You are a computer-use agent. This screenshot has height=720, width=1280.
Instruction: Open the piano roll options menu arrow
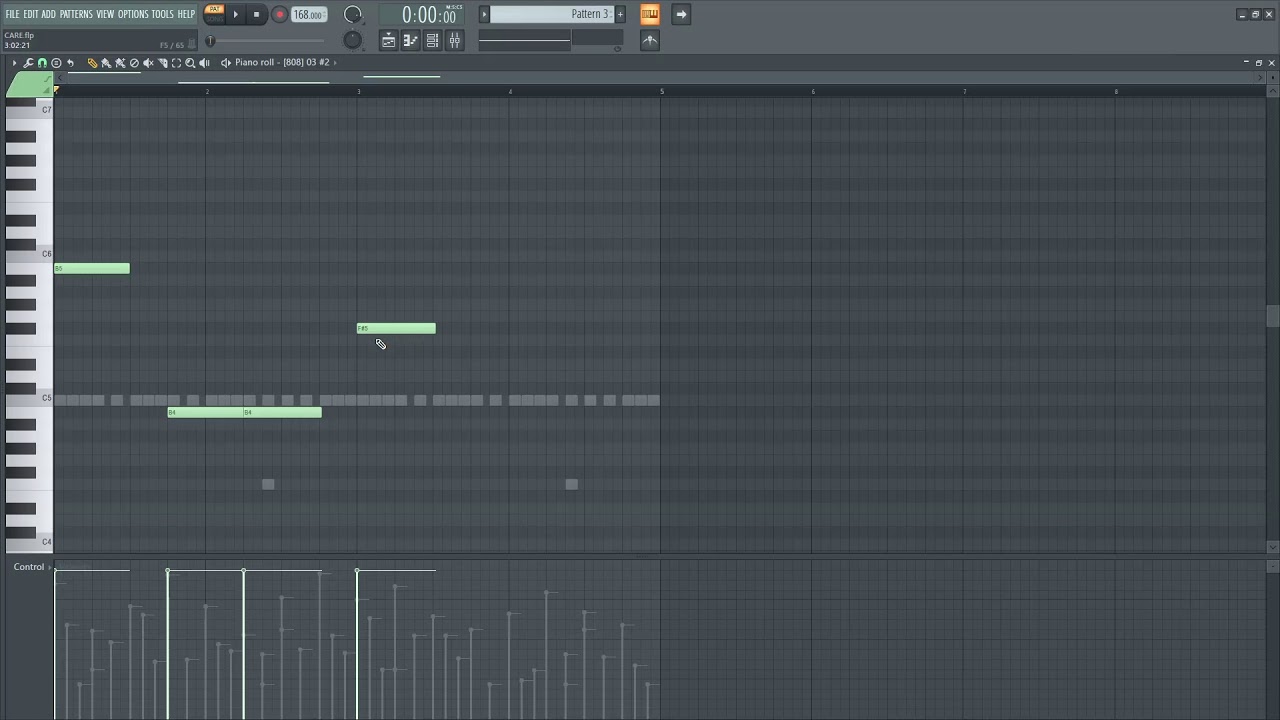pos(14,63)
